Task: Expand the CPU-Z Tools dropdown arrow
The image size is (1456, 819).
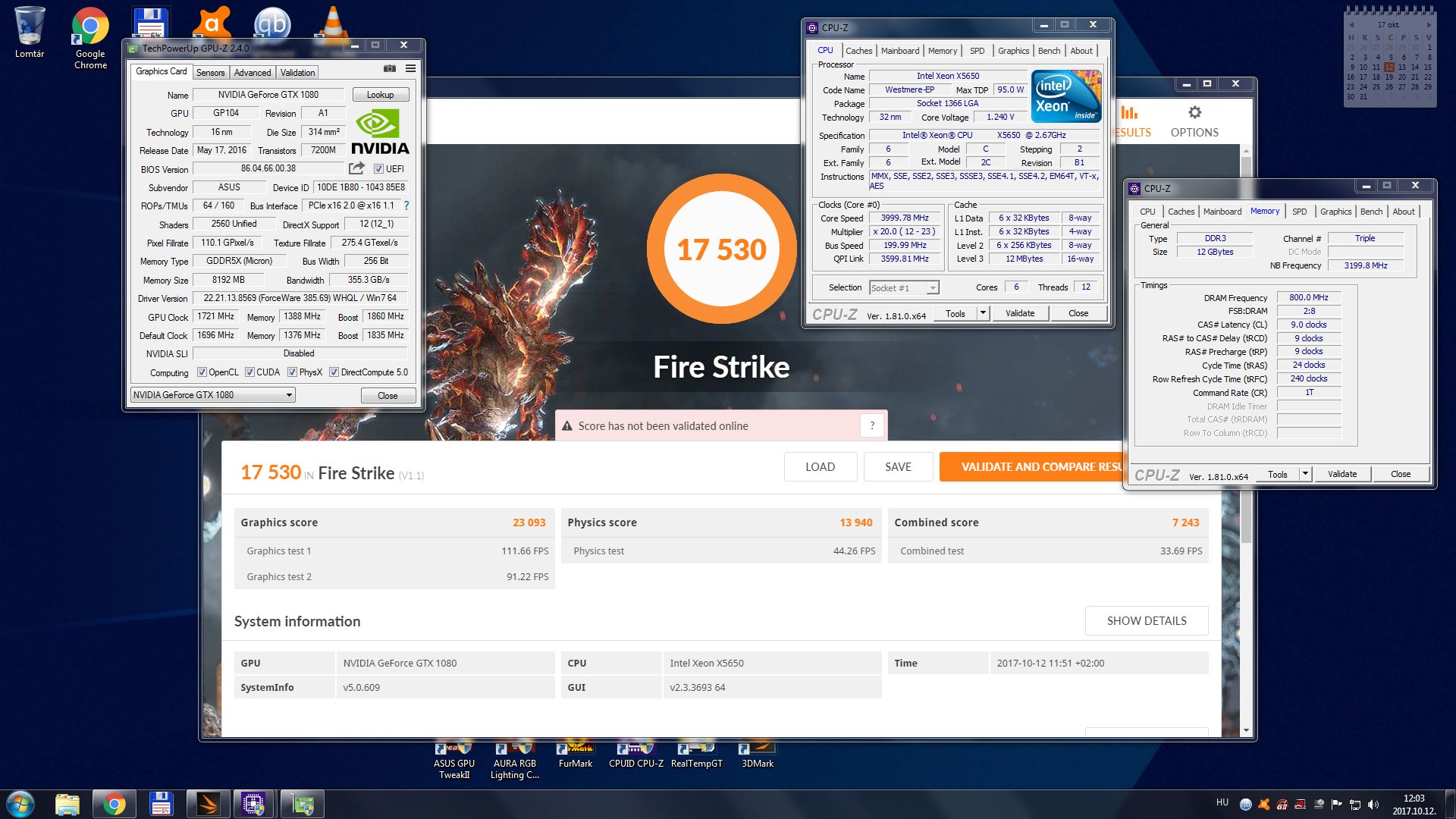Action: [983, 313]
